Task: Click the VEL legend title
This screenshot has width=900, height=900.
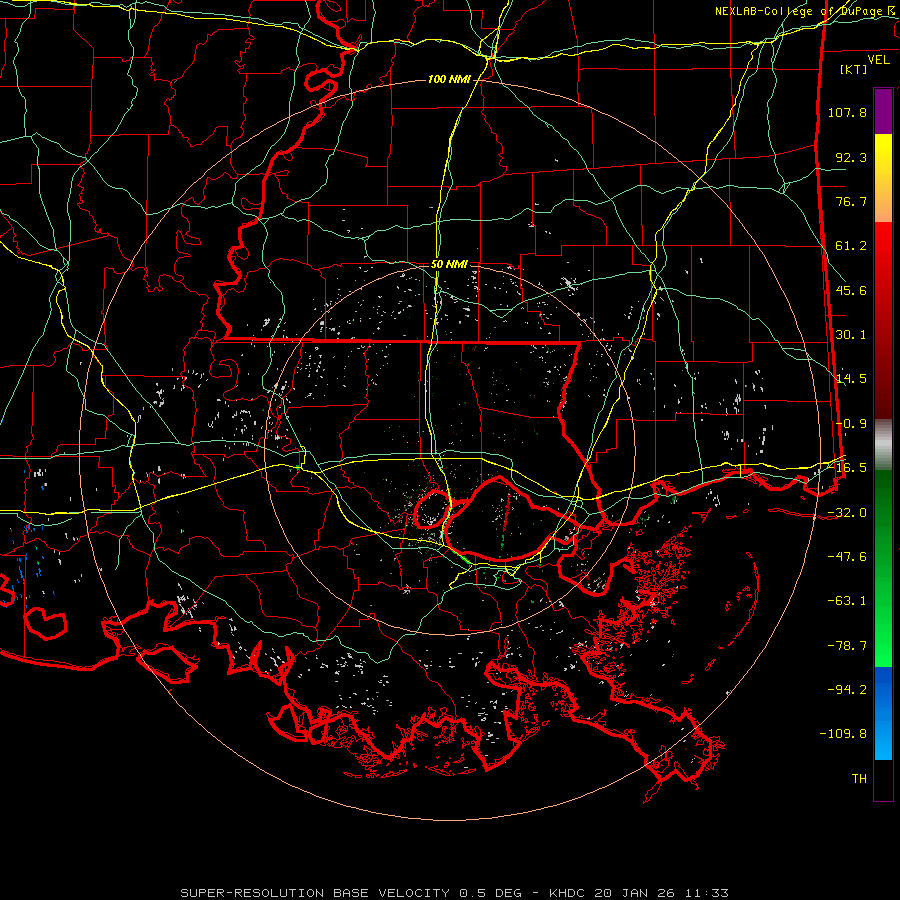Action: (x=878, y=60)
